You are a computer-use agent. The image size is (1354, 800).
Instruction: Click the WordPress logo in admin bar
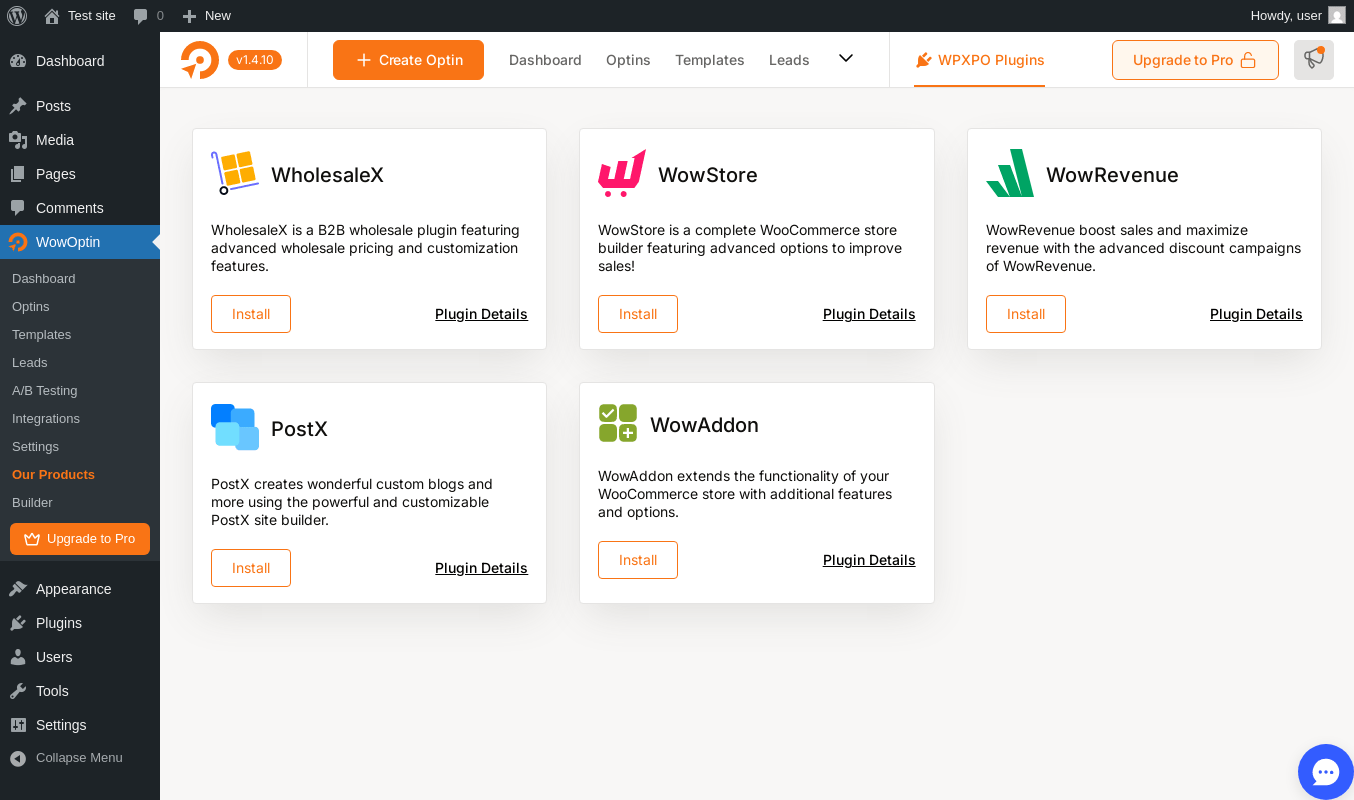[x=17, y=16]
